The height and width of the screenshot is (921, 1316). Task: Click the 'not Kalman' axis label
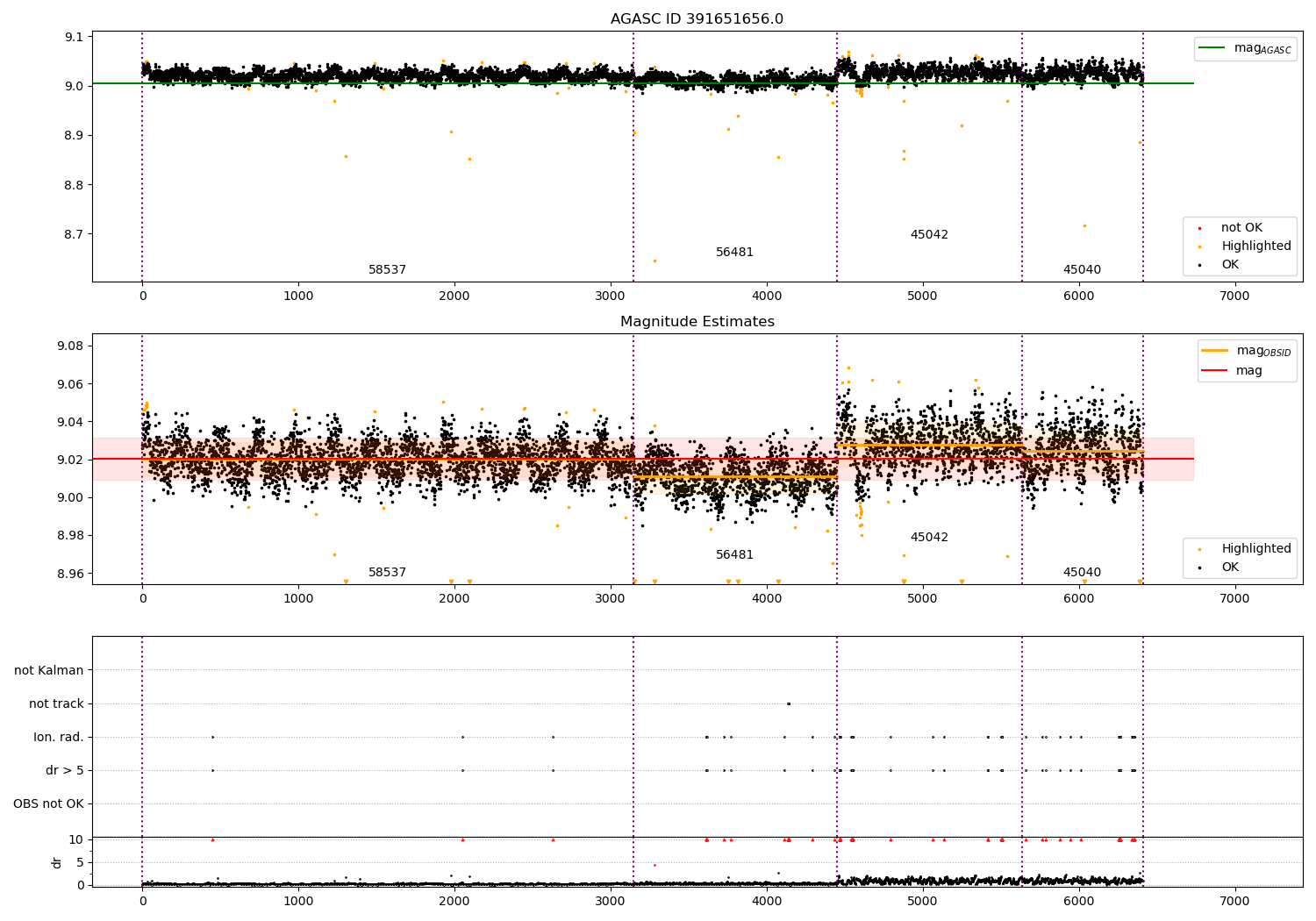point(49,671)
